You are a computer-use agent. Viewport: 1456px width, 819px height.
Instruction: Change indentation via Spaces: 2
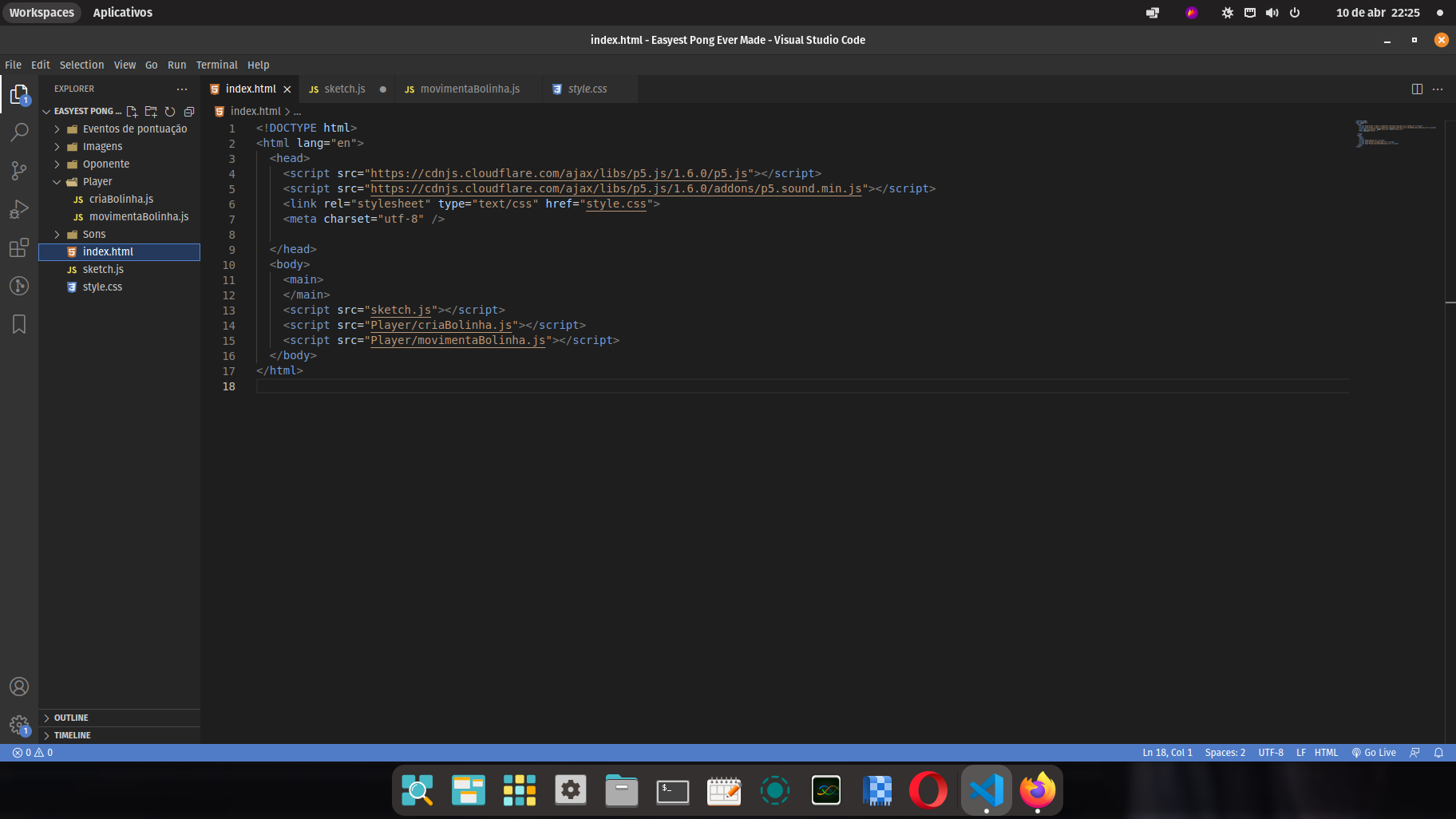coord(1225,753)
